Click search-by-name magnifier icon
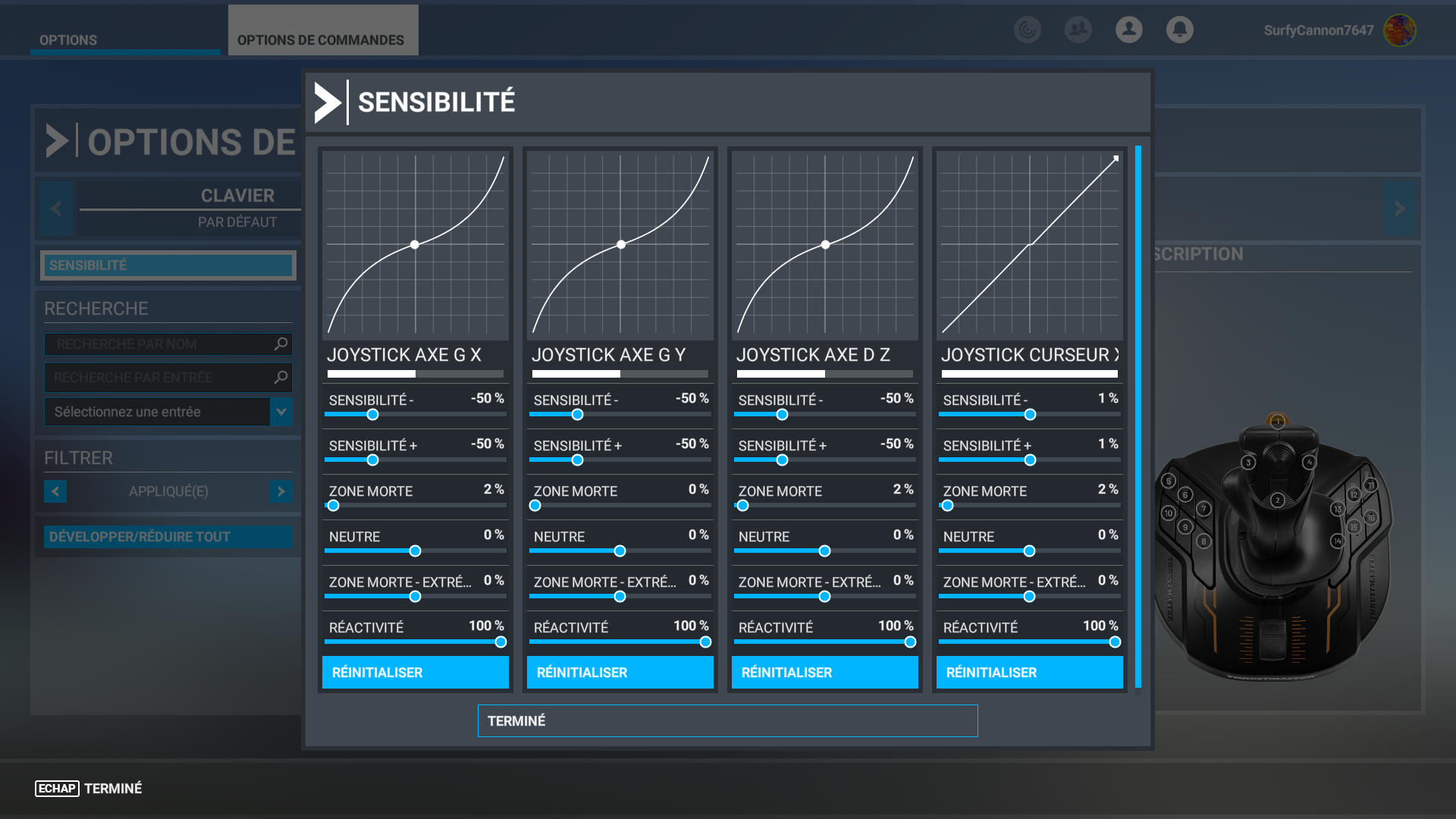1456x819 pixels. click(281, 344)
